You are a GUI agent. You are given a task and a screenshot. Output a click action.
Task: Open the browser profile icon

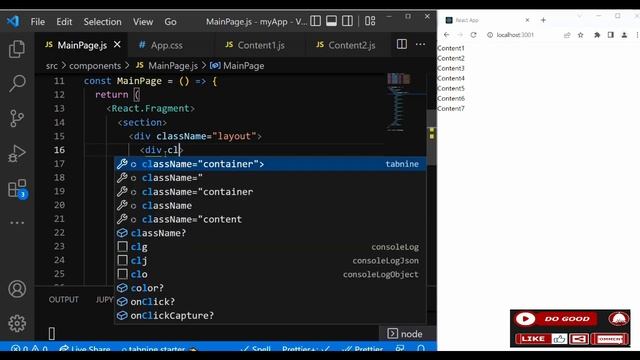click(624, 35)
